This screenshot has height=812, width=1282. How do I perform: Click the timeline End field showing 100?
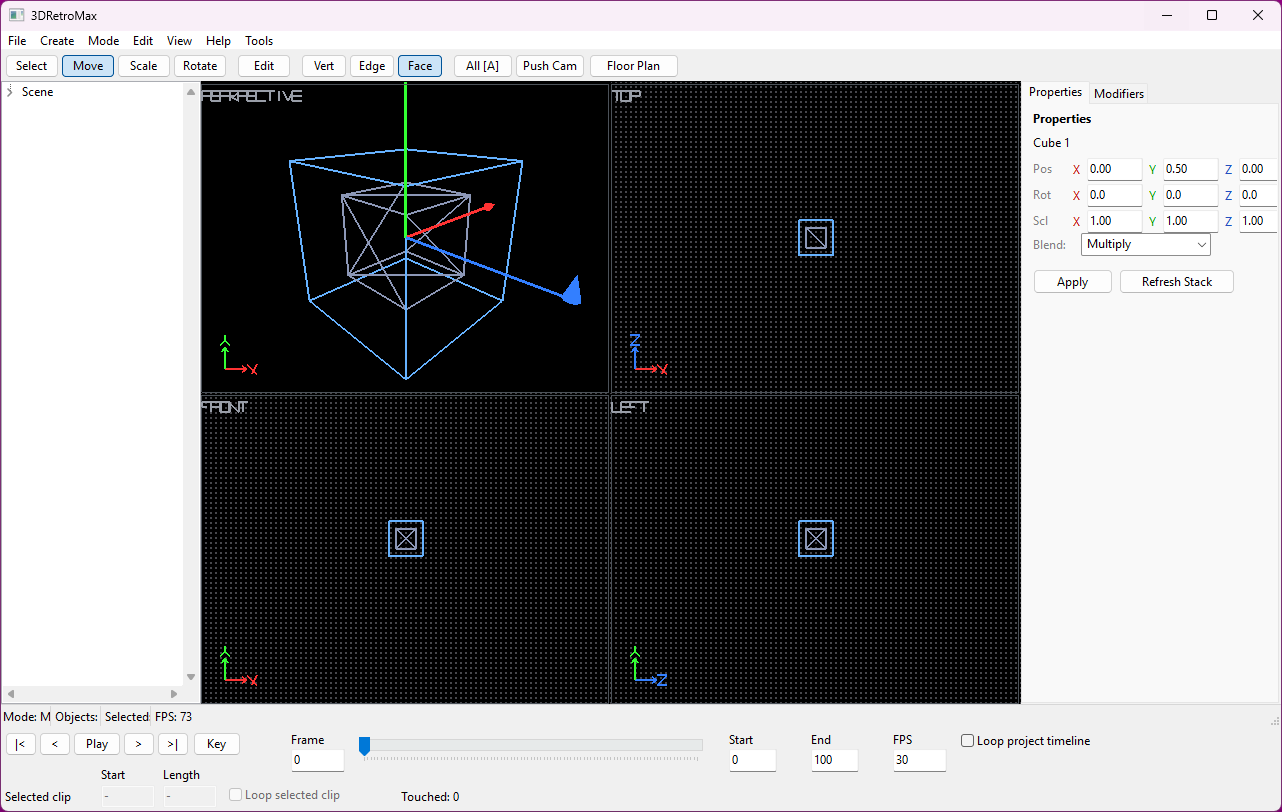(835, 761)
